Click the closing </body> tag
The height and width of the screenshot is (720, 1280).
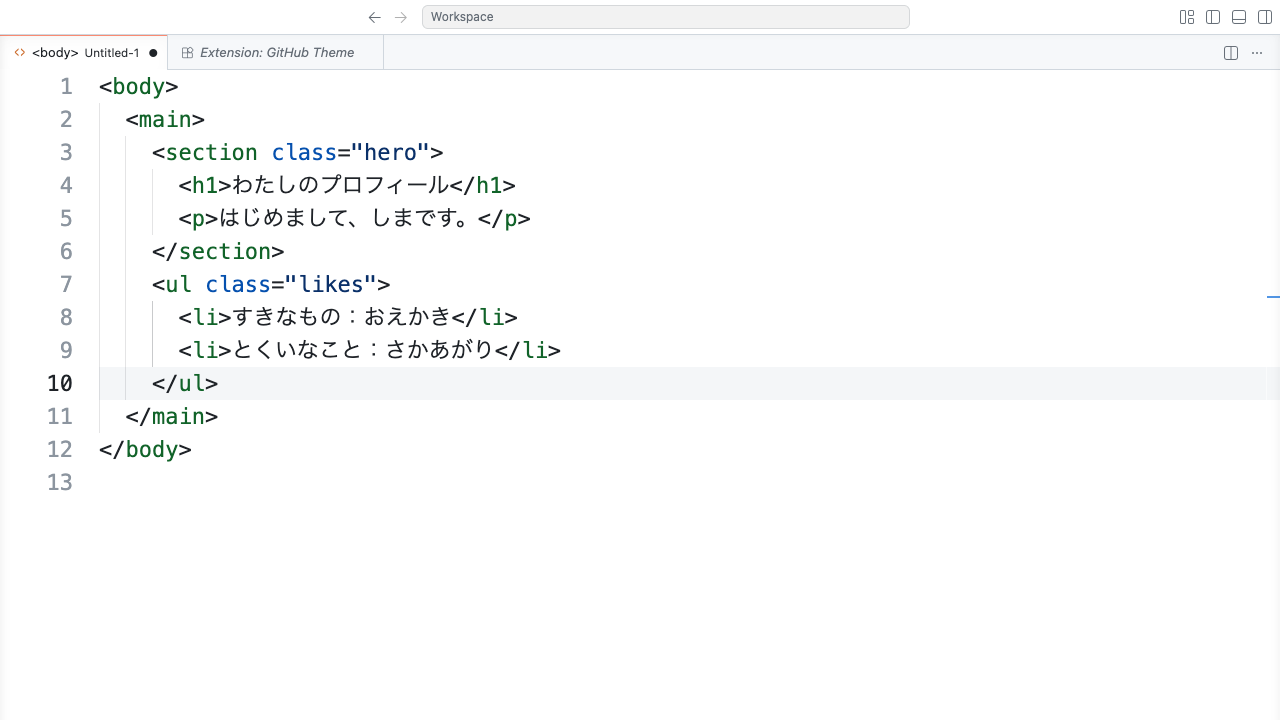[145, 450]
